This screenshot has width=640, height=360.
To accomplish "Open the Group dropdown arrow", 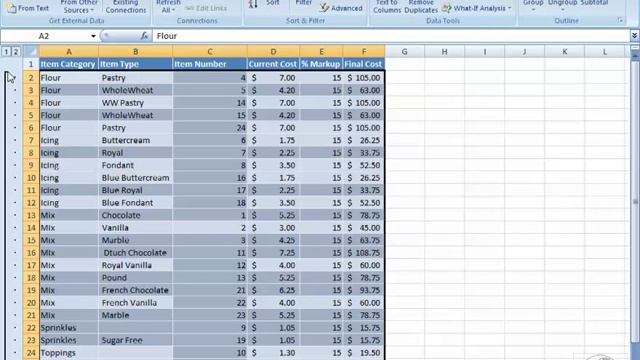I will [533, 10].
